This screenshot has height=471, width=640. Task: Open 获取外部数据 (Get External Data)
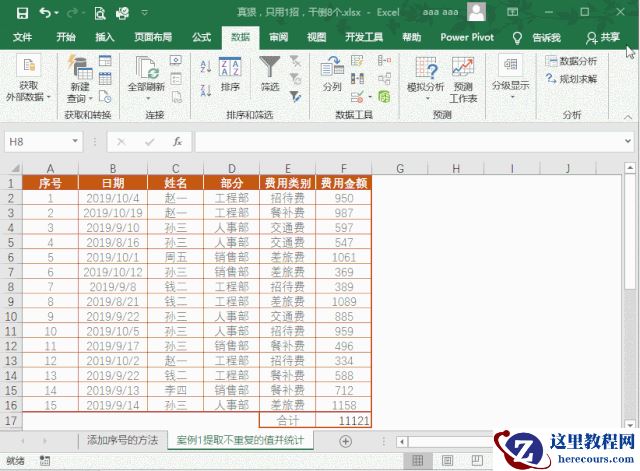[x=28, y=78]
